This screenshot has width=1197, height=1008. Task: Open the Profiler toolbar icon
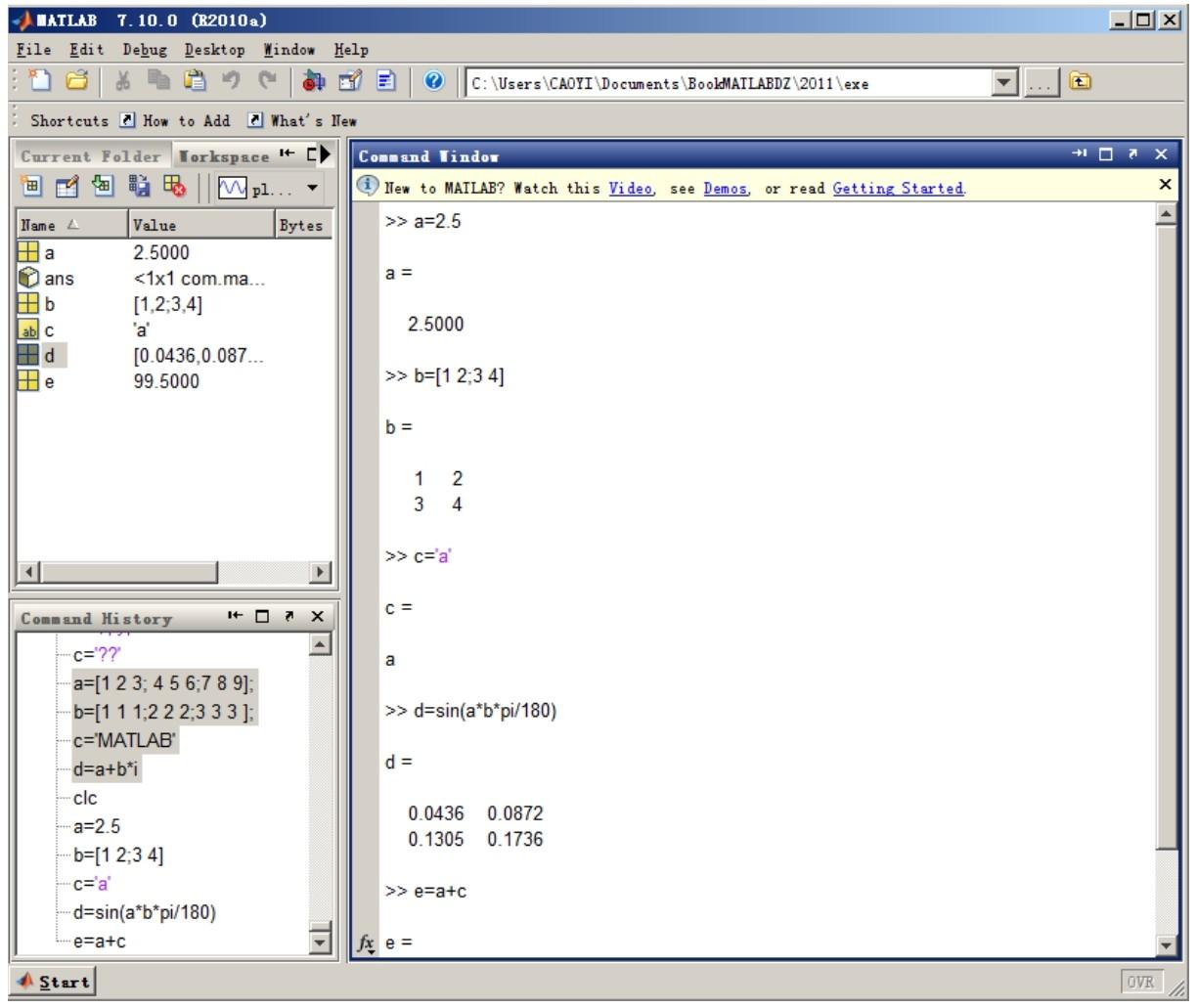[385, 81]
